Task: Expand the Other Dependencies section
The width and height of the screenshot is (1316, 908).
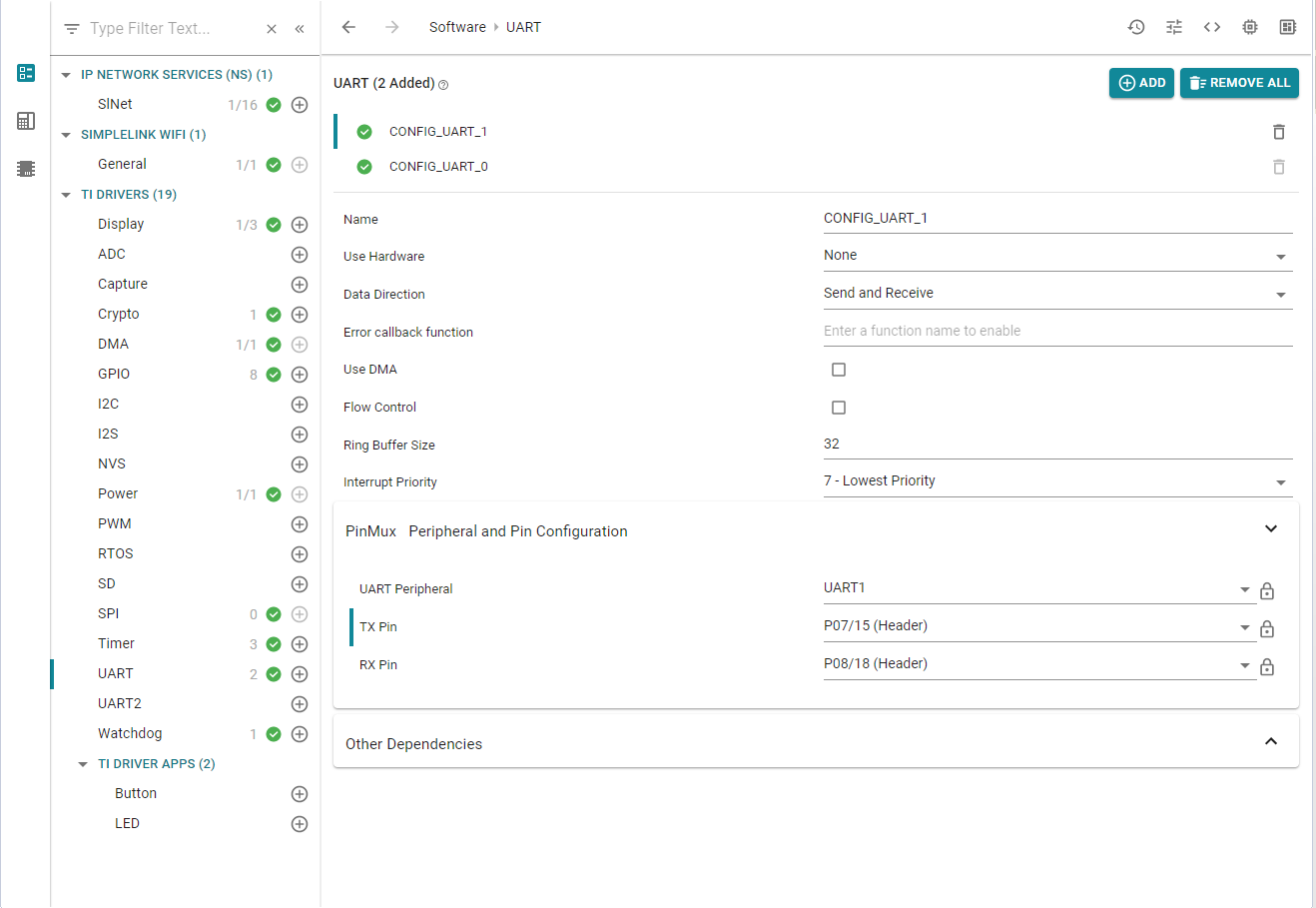Action: click(1271, 742)
